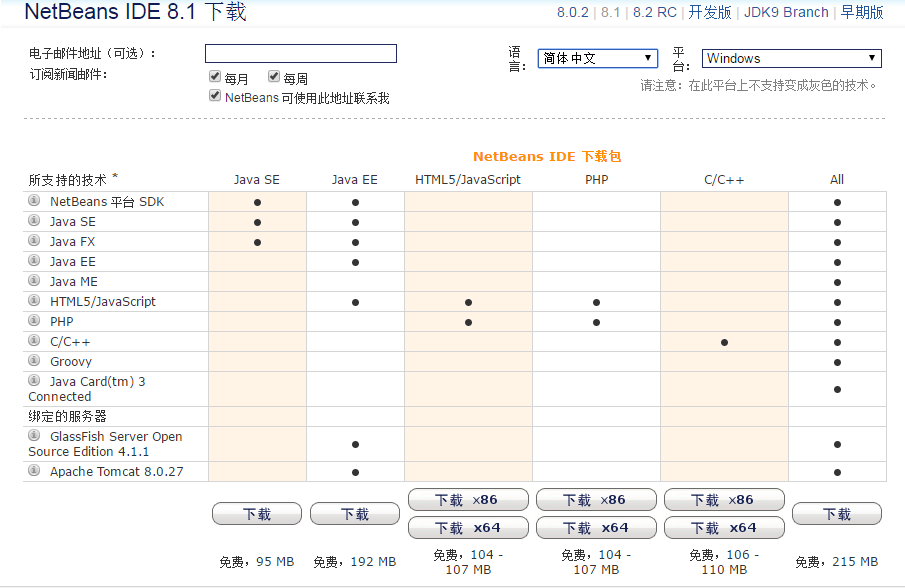This screenshot has width=905, height=588.
Task: Open the 早期版 link
Action: pyautogui.click(x=862, y=12)
